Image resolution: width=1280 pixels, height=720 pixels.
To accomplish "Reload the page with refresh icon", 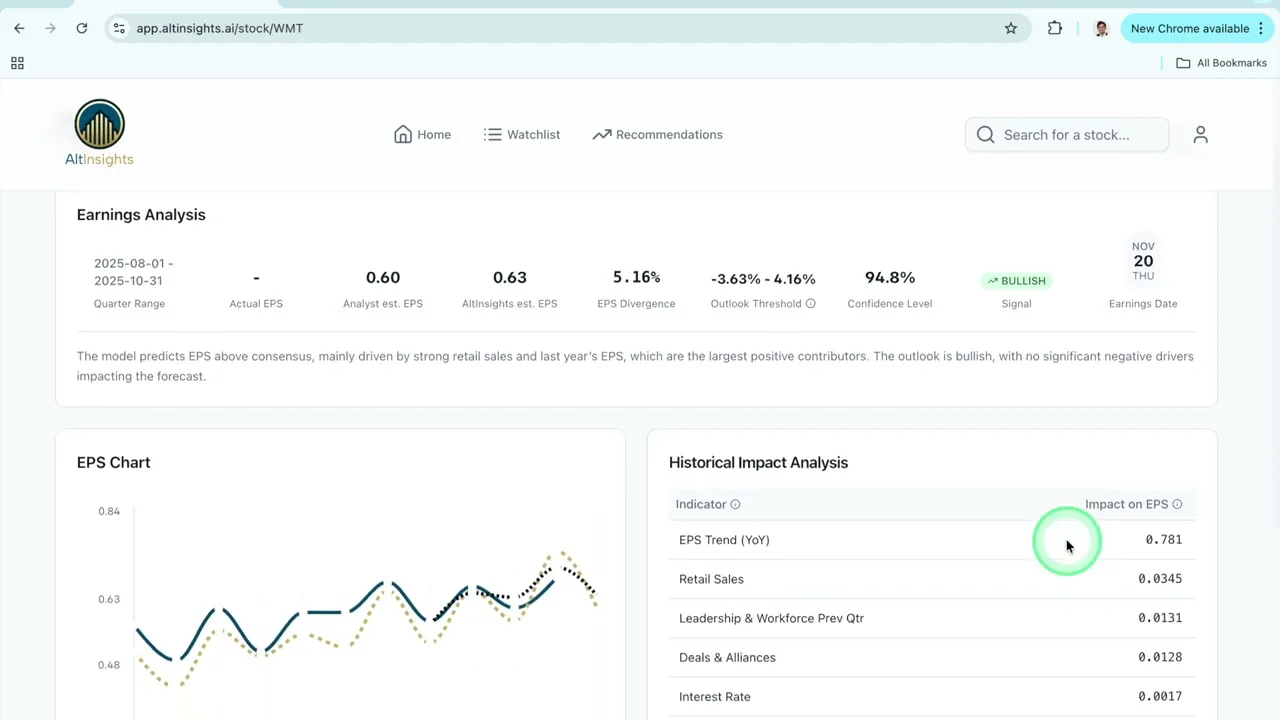I will pos(82,28).
